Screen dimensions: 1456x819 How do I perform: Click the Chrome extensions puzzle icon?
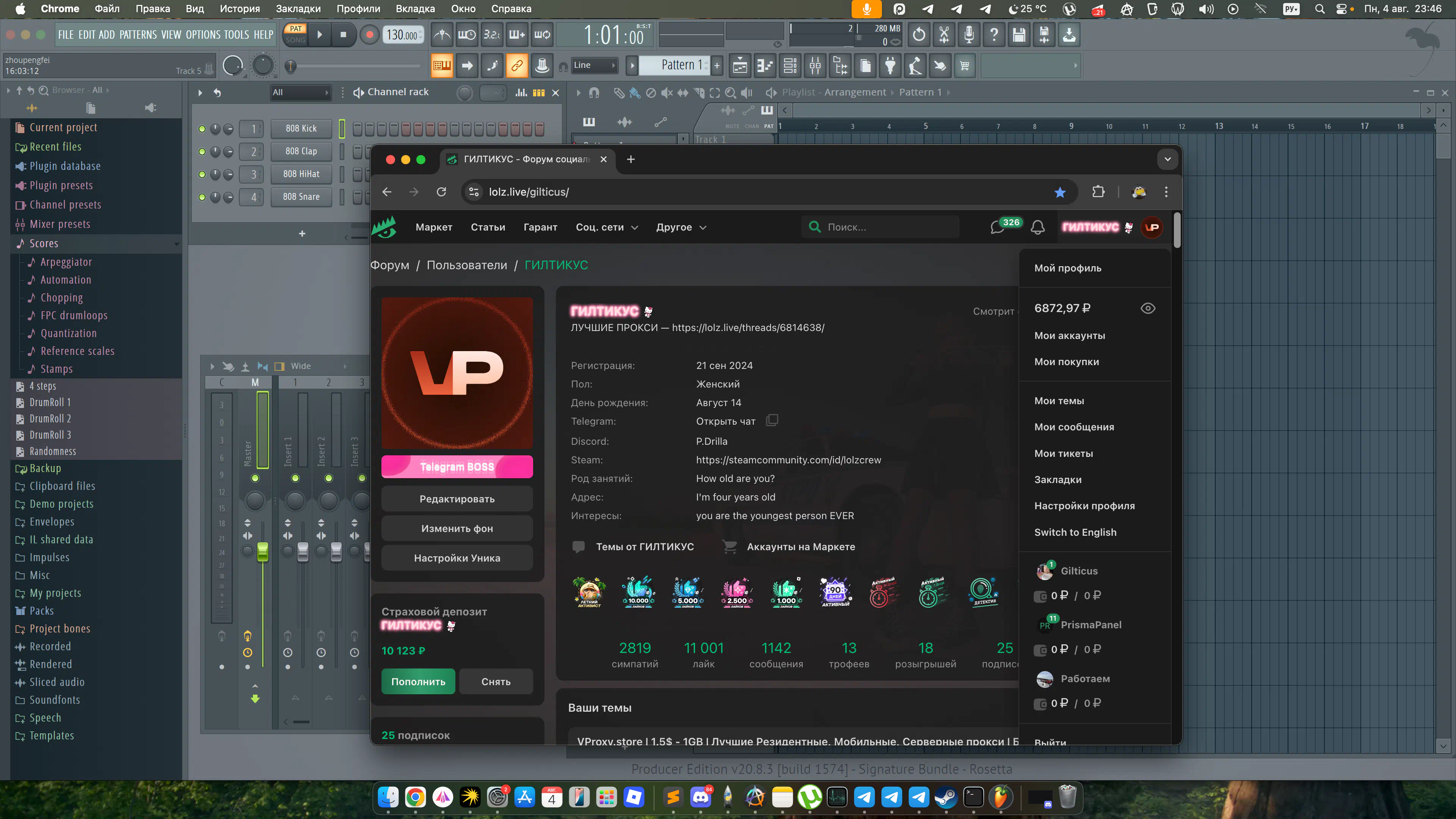(1098, 191)
